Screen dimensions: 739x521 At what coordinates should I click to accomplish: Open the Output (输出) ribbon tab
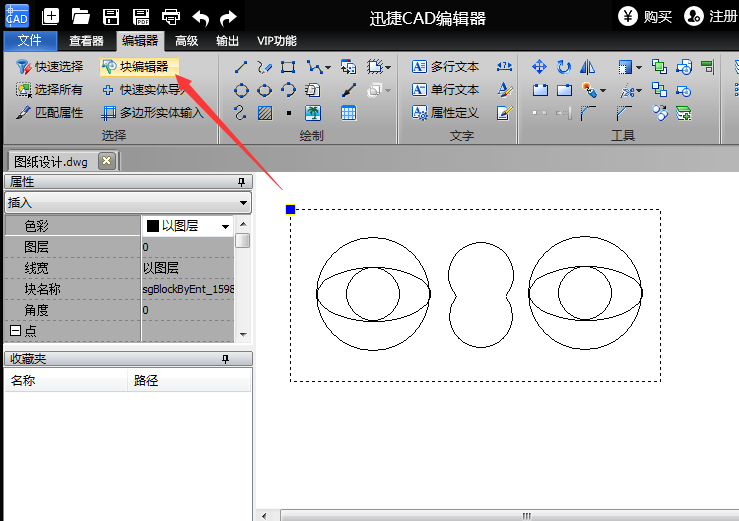click(227, 41)
